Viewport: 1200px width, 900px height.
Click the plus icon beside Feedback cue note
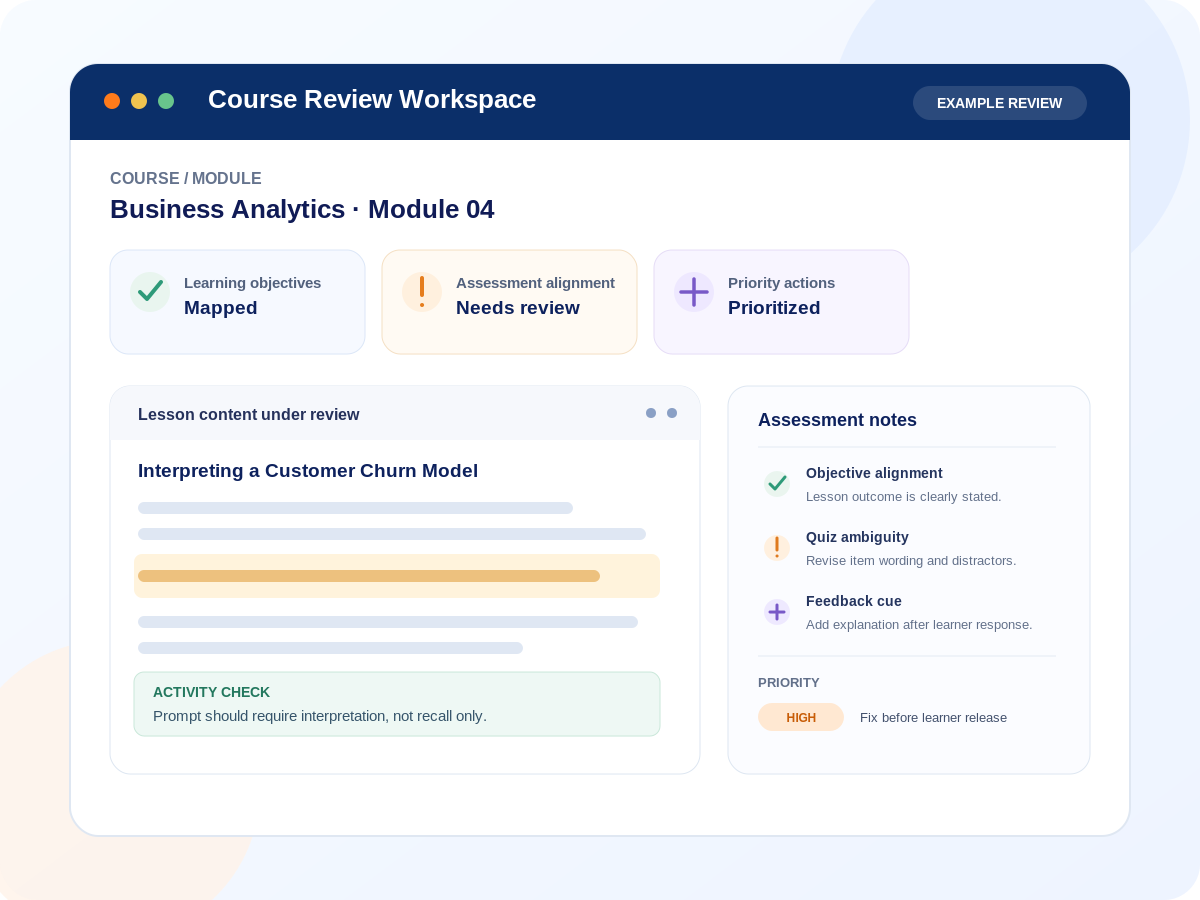[777, 612]
